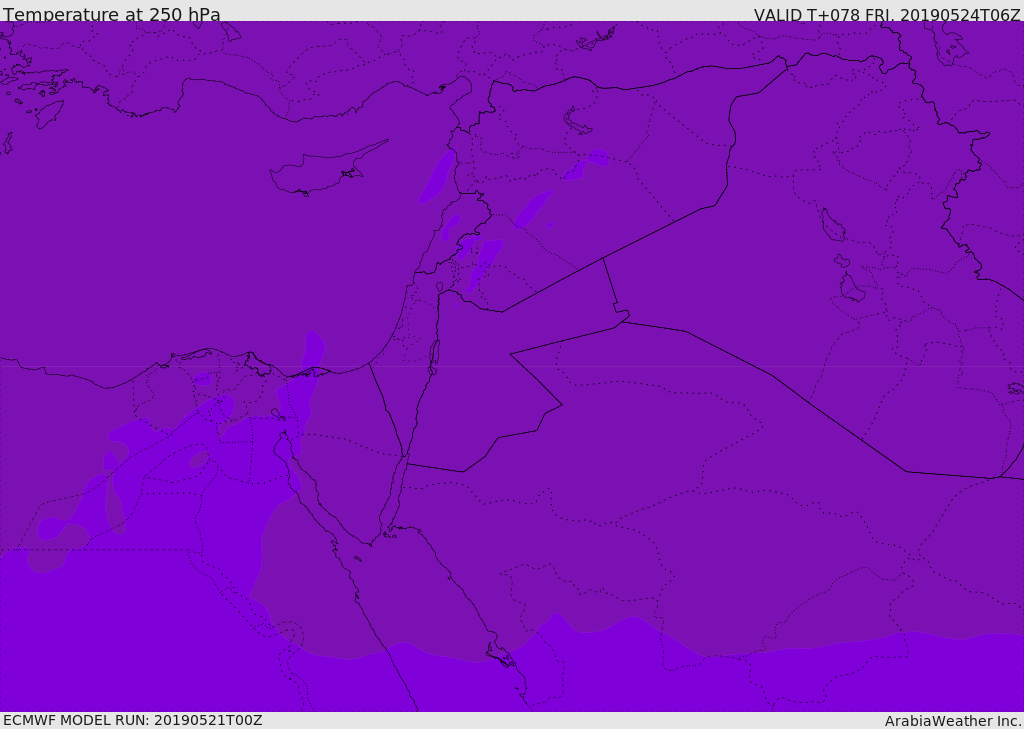The height and width of the screenshot is (729, 1024).
Task: Click the Dead Sea outline
Action: click(x=434, y=355)
